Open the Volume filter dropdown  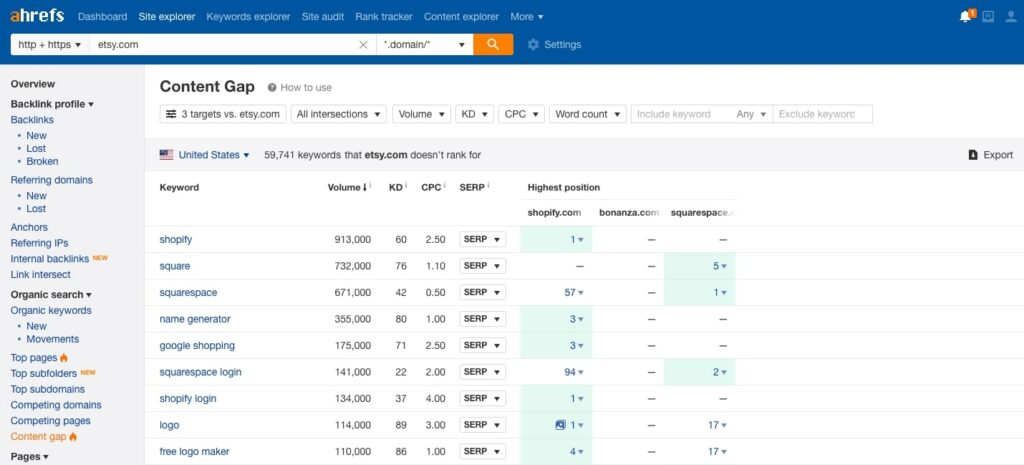tap(421, 114)
